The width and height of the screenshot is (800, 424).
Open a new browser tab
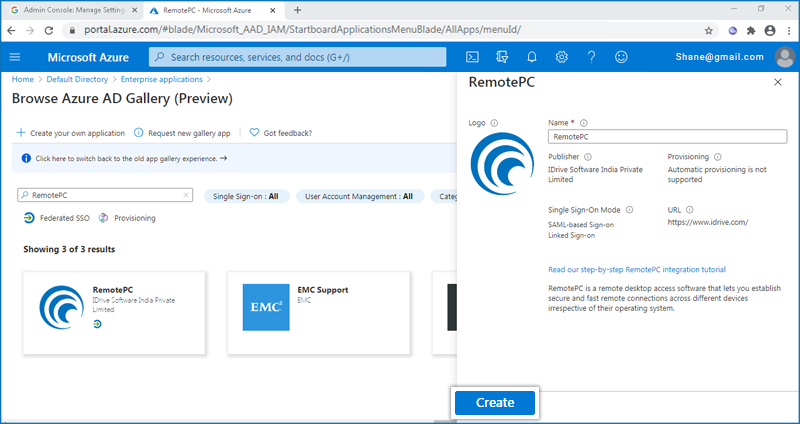297,10
